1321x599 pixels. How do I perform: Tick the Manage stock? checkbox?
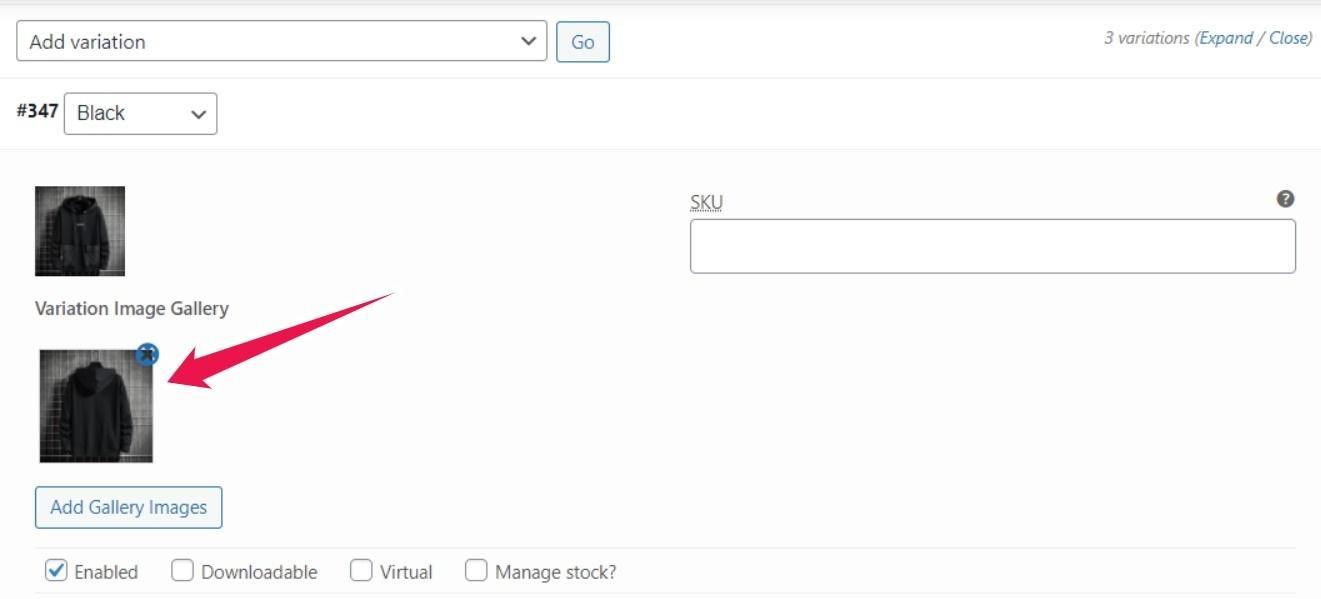(x=476, y=571)
